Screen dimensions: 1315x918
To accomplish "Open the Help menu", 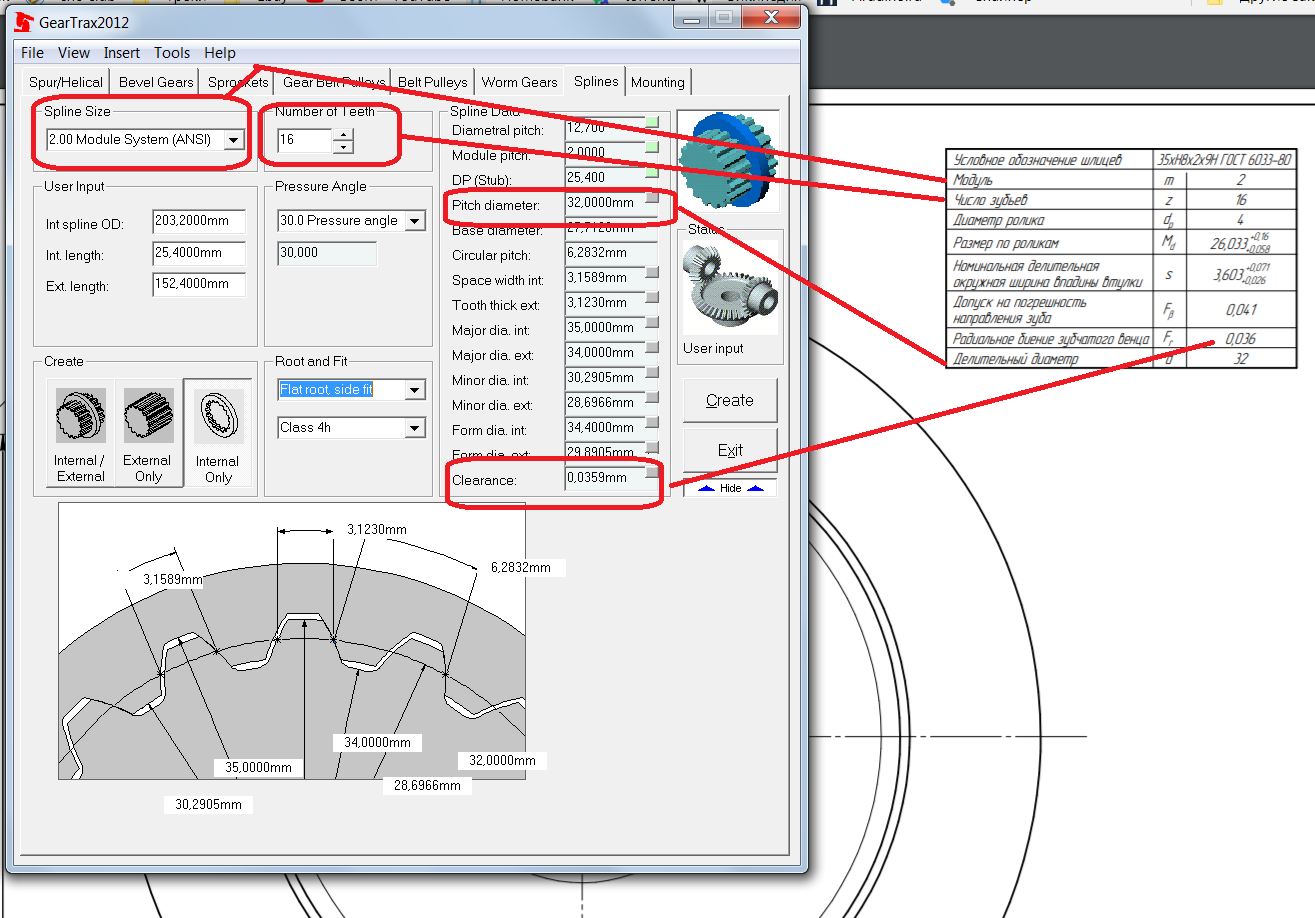I will tap(220, 53).
